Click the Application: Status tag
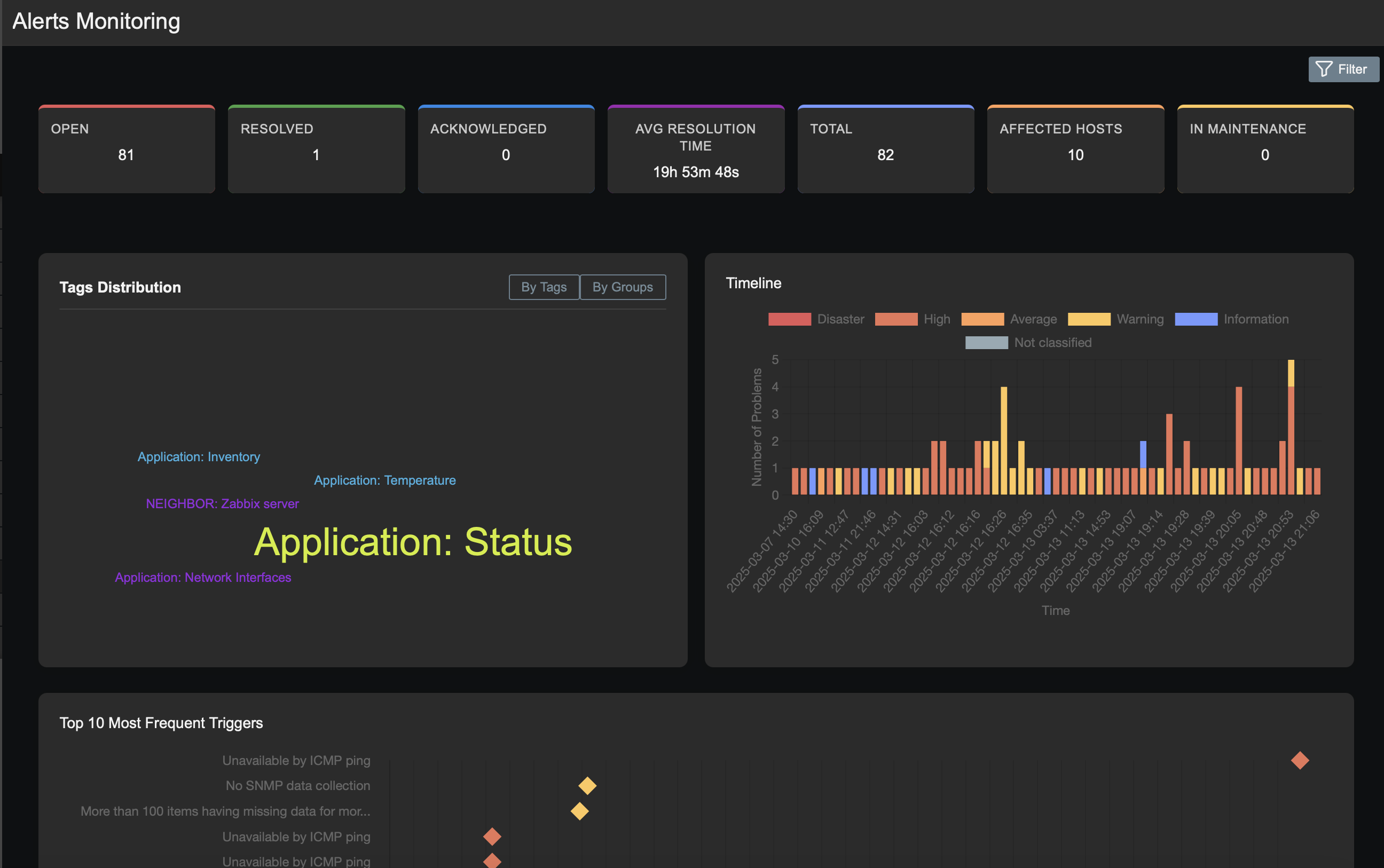The height and width of the screenshot is (868, 1384). 413,541
